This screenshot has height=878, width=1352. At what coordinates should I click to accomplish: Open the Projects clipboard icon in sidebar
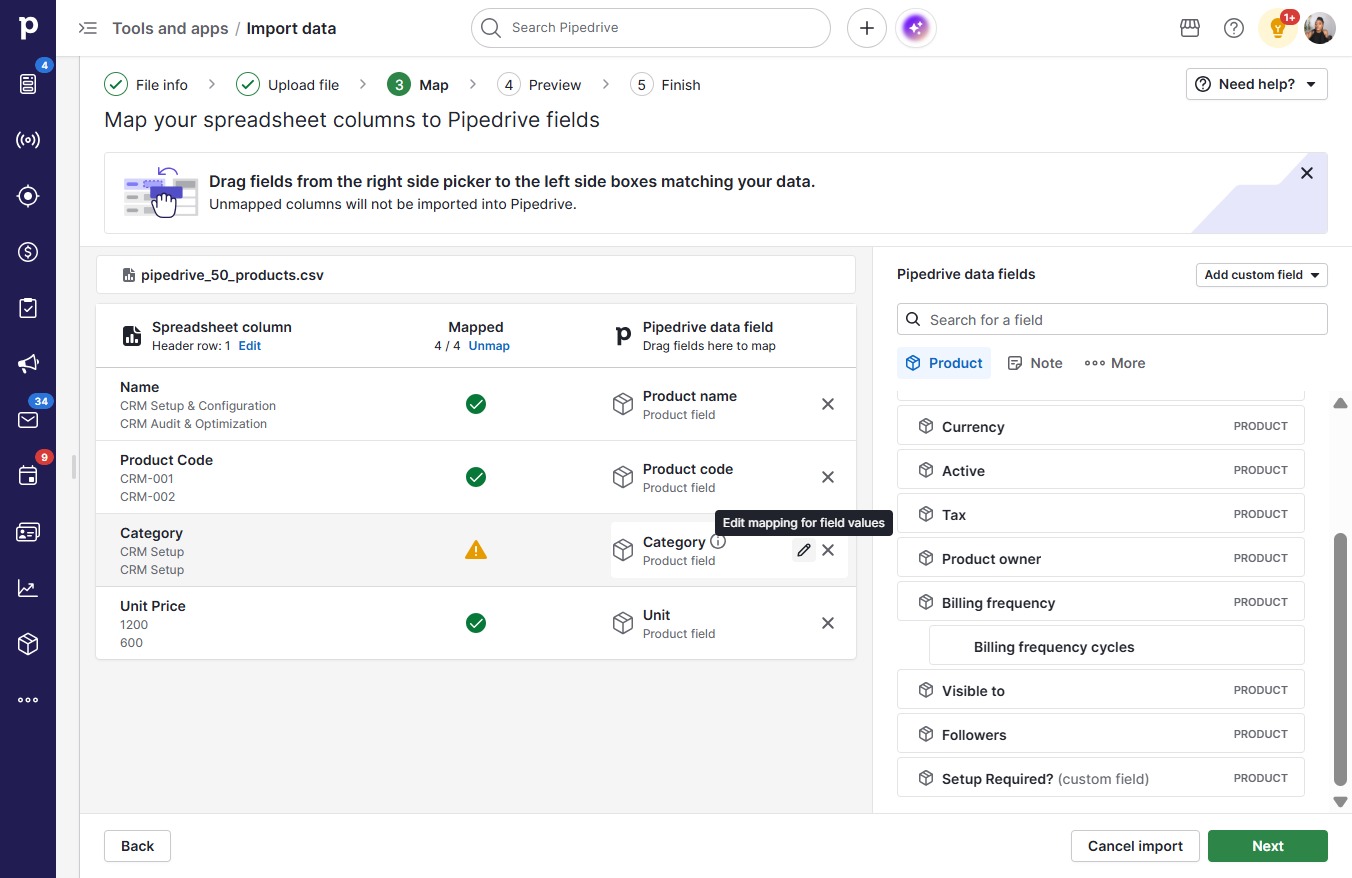point(28,308)
